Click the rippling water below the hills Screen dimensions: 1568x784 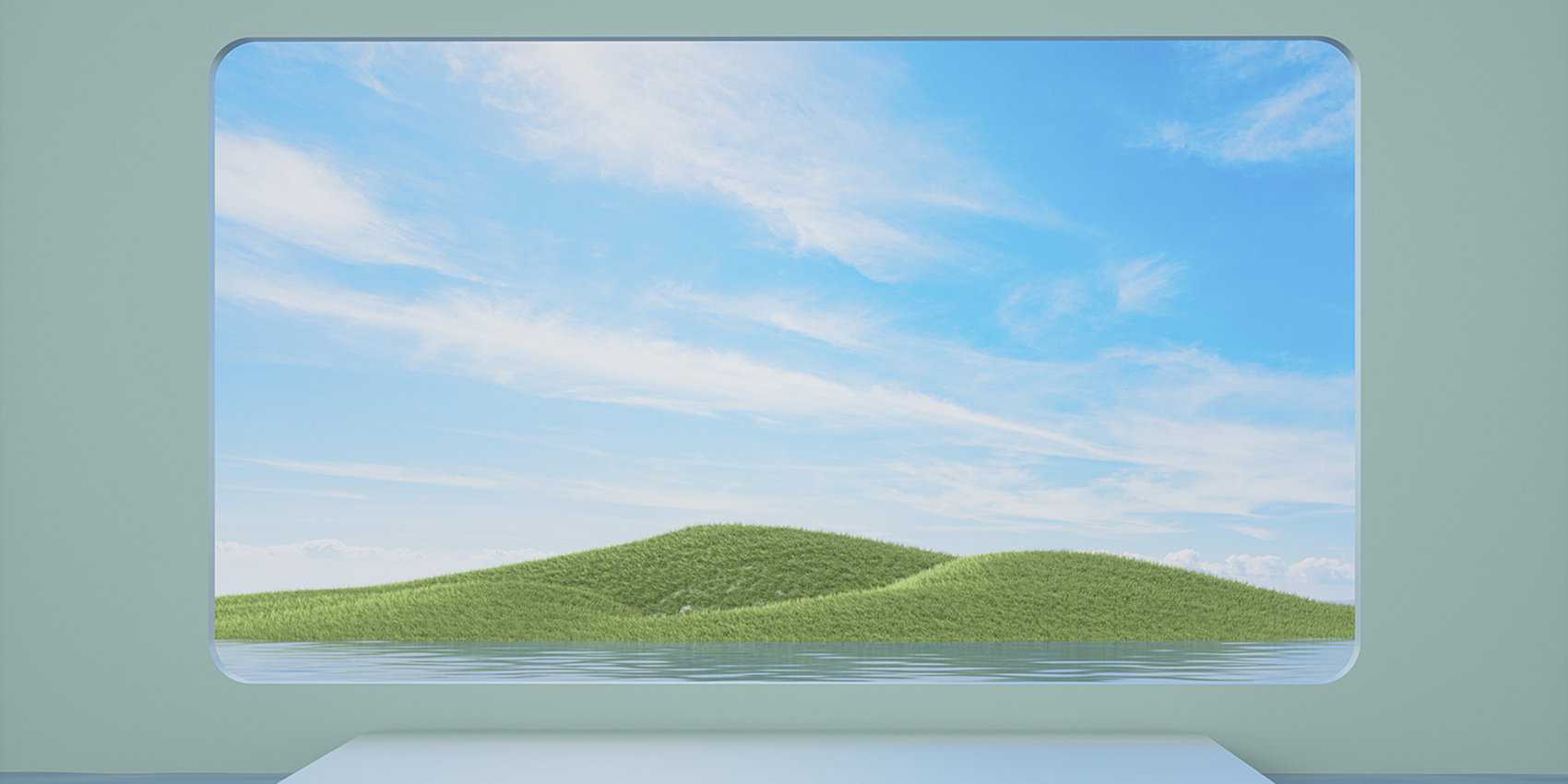(784, 662)
